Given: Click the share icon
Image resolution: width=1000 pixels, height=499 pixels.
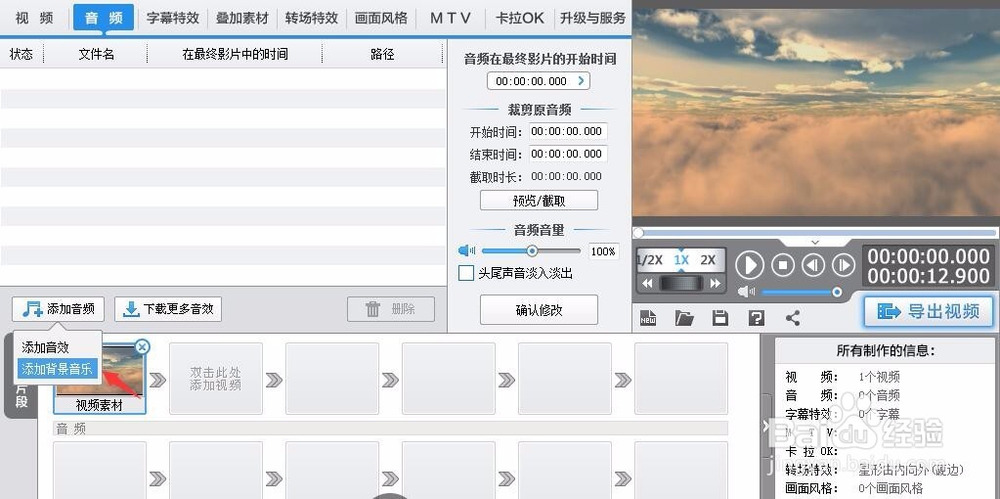Looking at the screenshot, I should 793,317.
